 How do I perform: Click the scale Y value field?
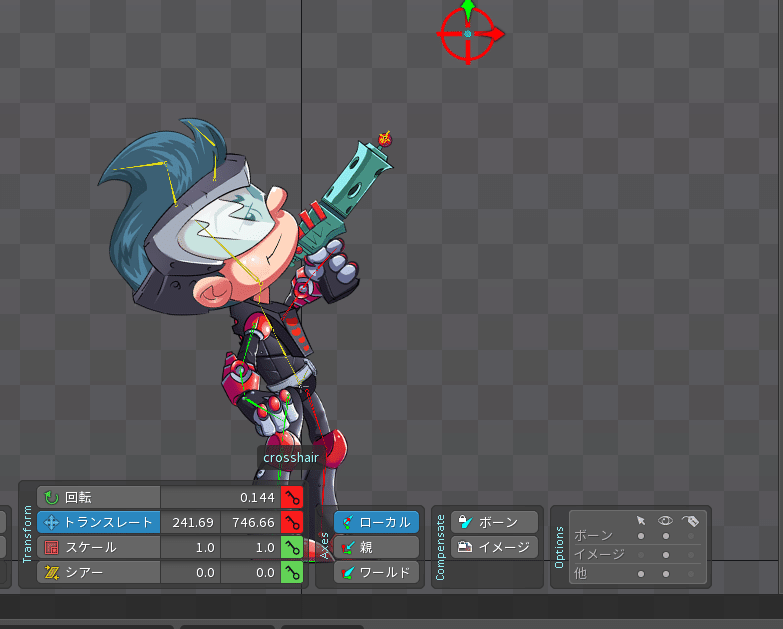click(251, 547)
